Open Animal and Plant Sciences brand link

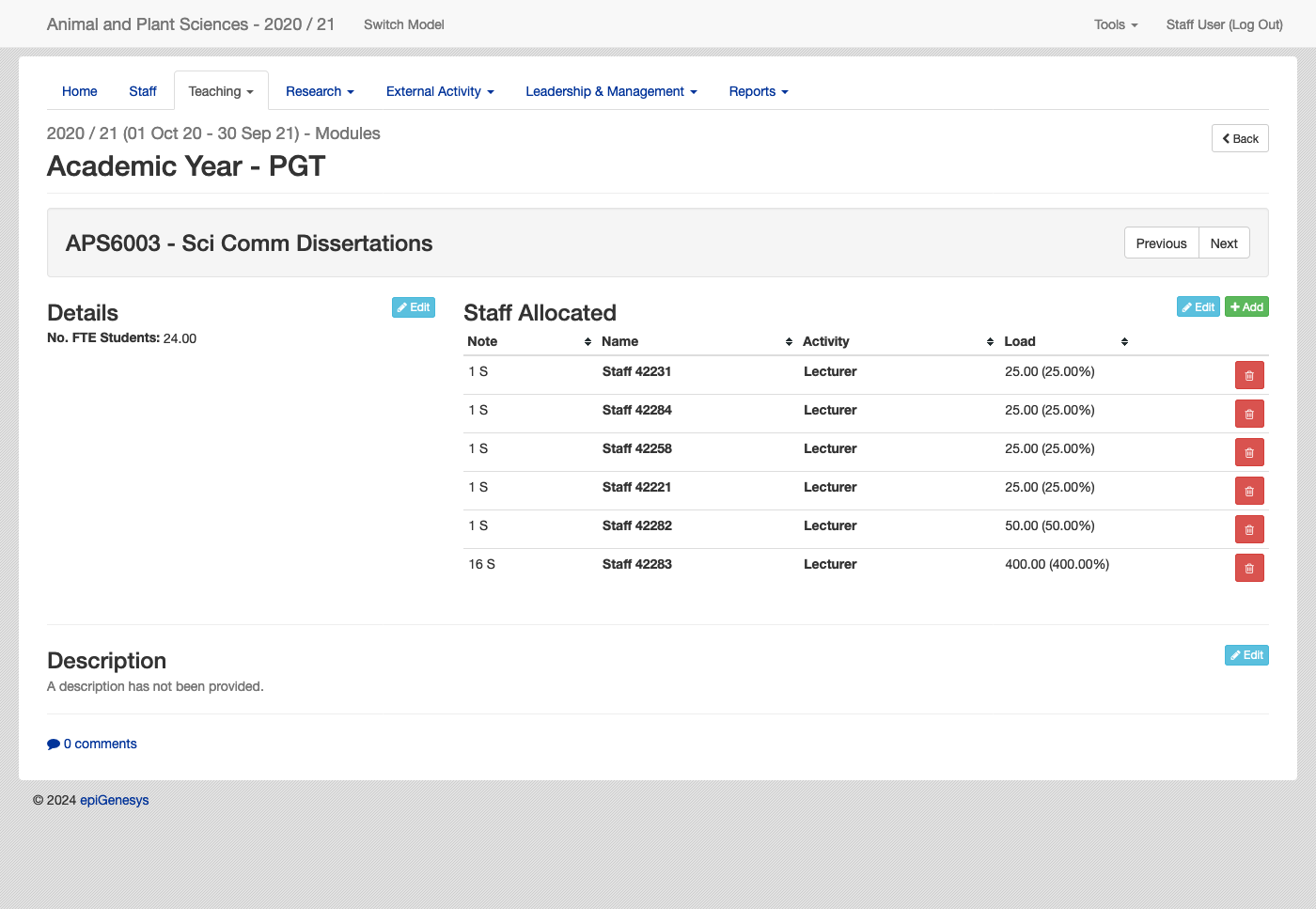point(191,24)
